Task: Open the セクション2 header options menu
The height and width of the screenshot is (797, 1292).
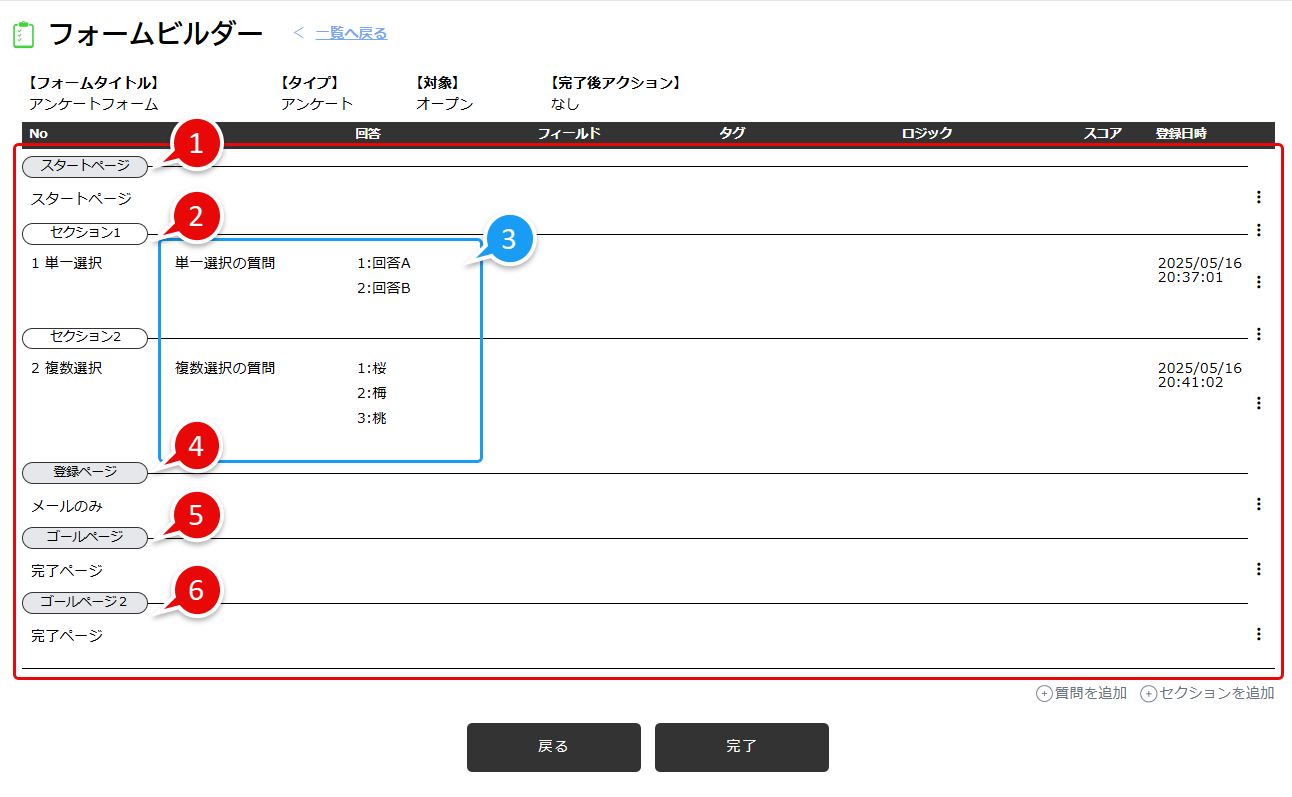Action: point(1258,334)
